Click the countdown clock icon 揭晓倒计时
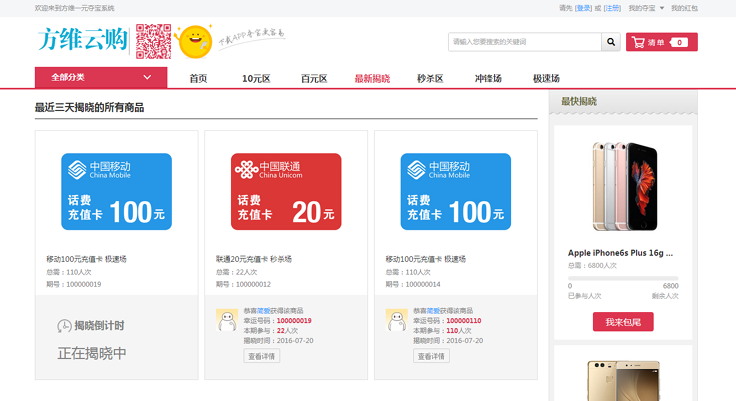Image resolution: width=736 pixels, height=401 pixels. [64, 325]
